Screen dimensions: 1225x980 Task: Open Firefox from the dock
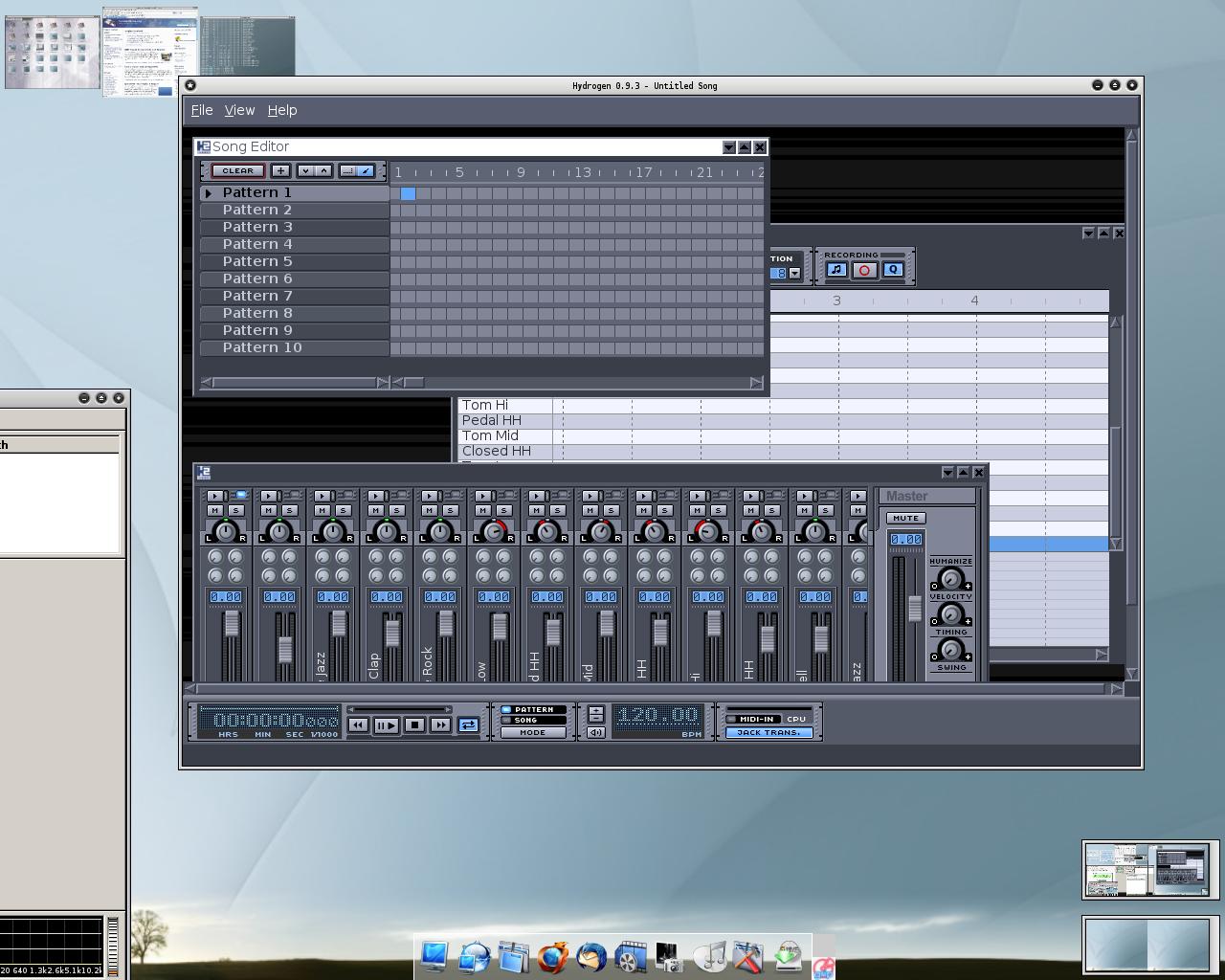click(553, 956)
